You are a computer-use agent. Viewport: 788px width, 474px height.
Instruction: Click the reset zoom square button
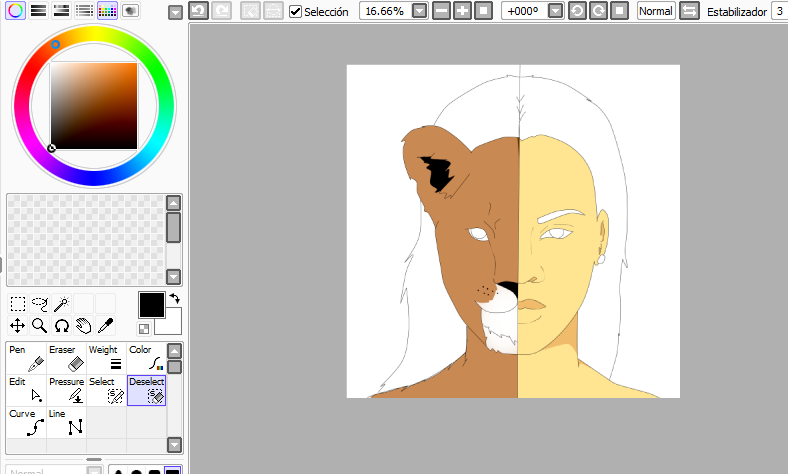[x=483, y=11]
